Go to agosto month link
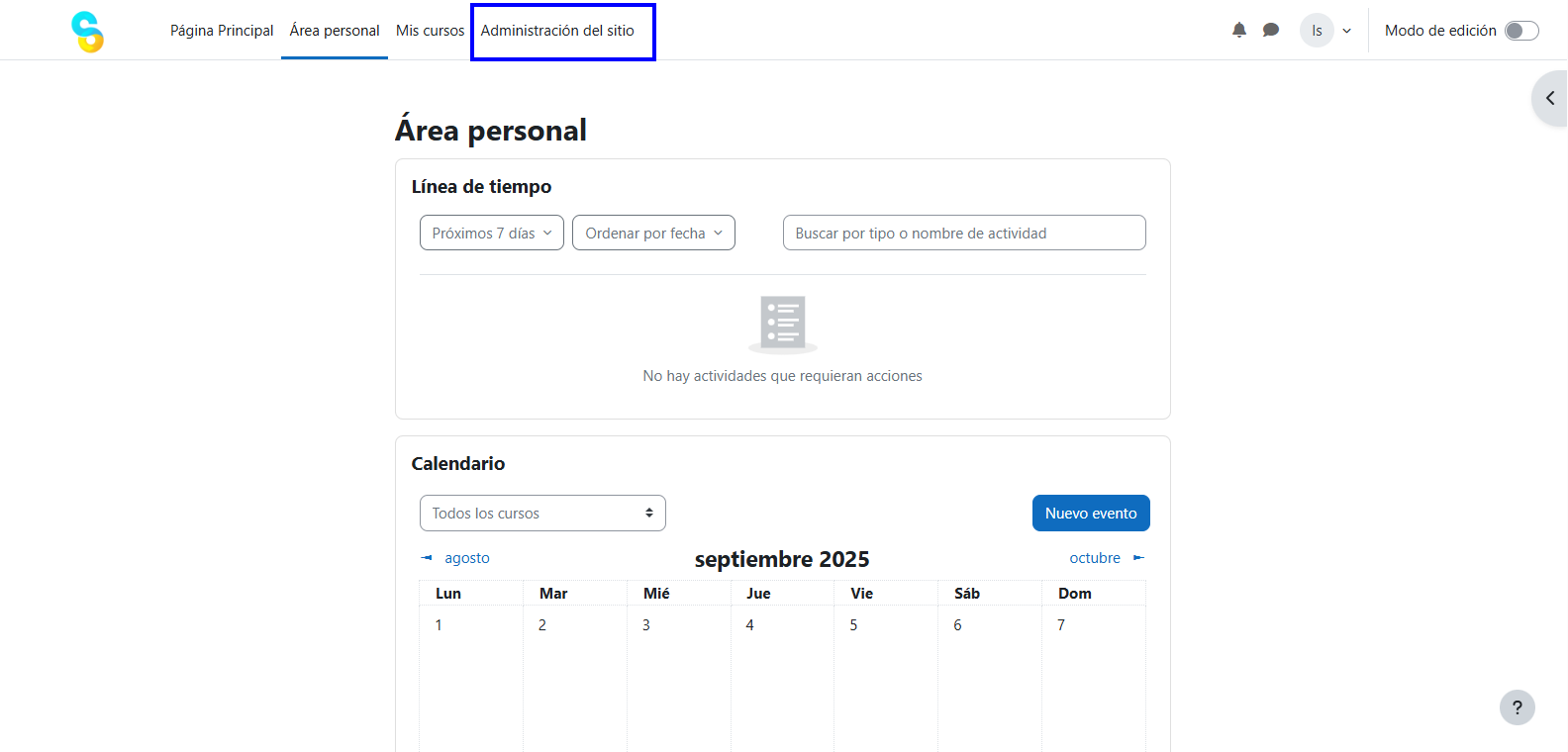1568x752 pixels. click(466, 558)
